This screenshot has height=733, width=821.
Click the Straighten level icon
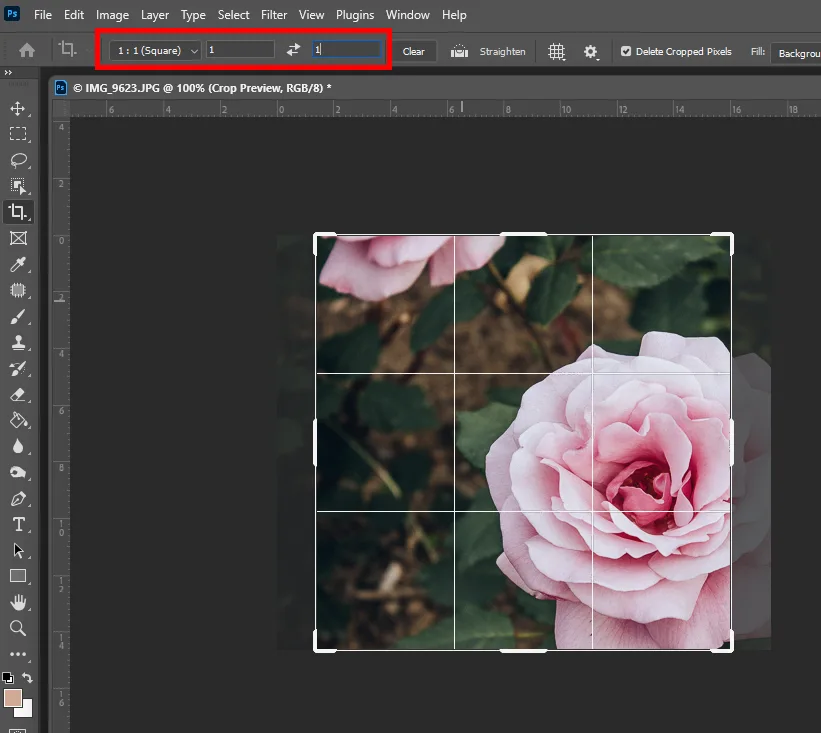(459, 51)
